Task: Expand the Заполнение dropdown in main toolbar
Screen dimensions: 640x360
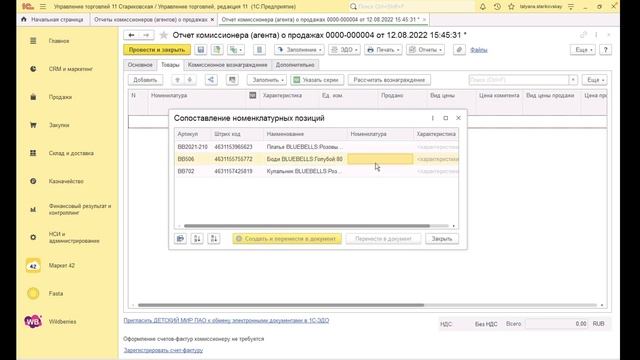Action: (x=299, y=50)
